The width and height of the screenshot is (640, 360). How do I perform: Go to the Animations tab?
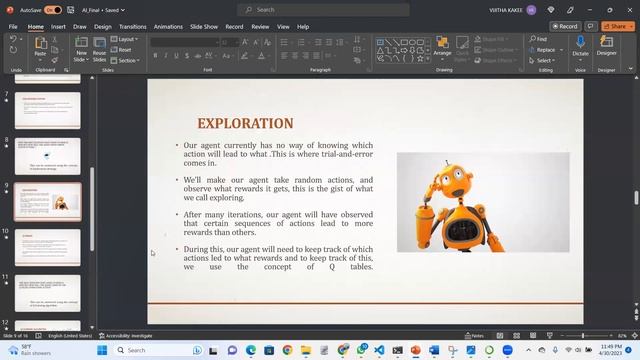pyautogui.click(x=168, y=27)
